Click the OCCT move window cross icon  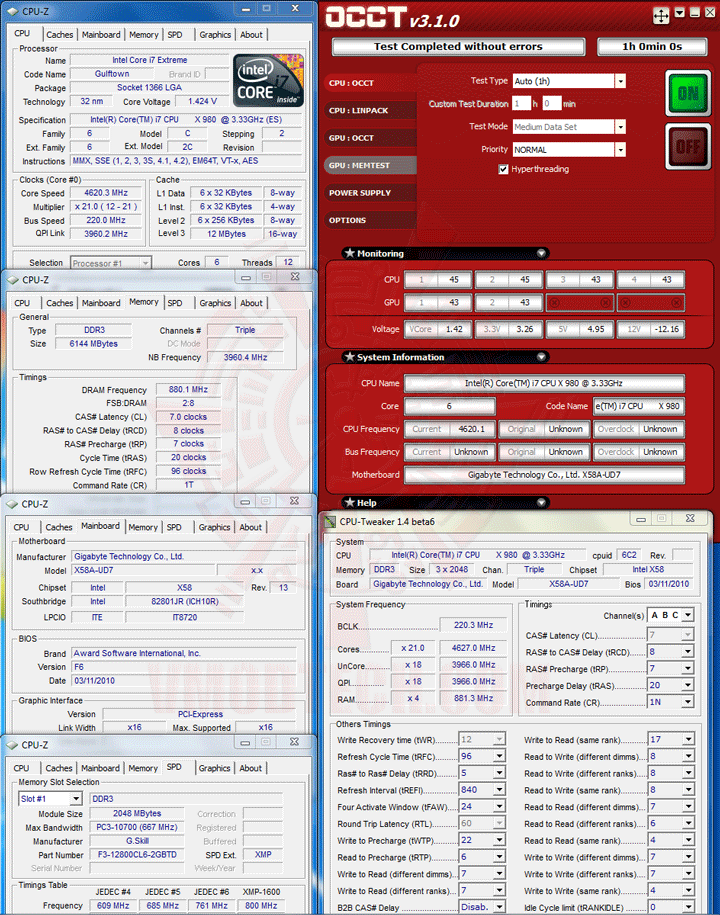point(661,15)
